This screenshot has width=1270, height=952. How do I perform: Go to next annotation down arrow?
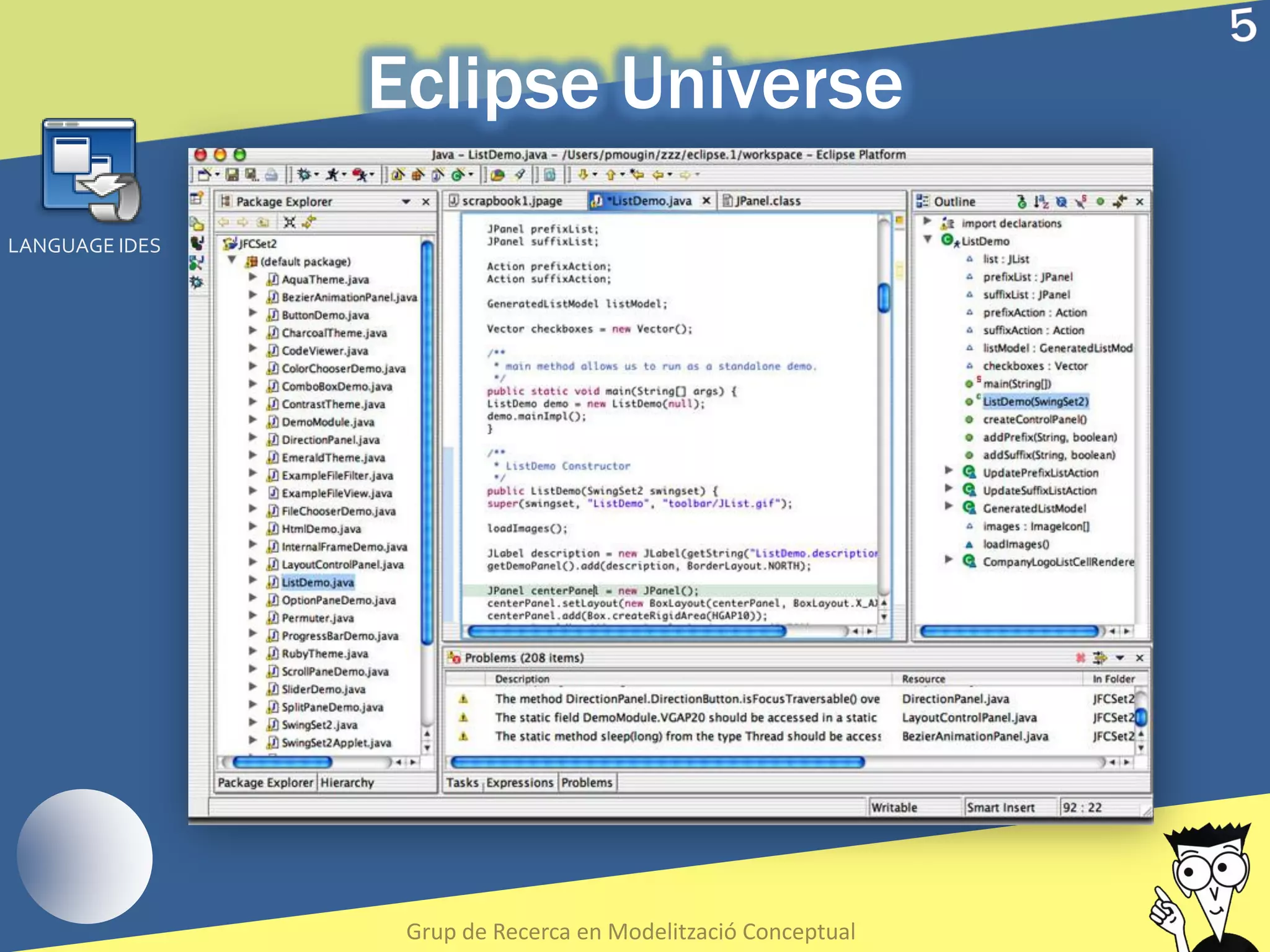[x=583, y=175]
